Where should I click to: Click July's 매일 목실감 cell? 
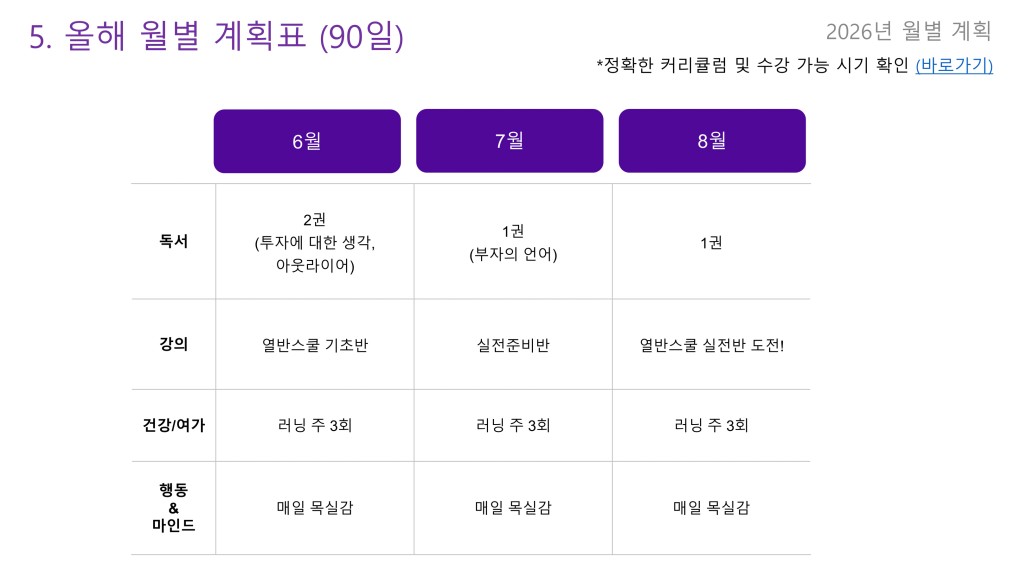(513, 508)
